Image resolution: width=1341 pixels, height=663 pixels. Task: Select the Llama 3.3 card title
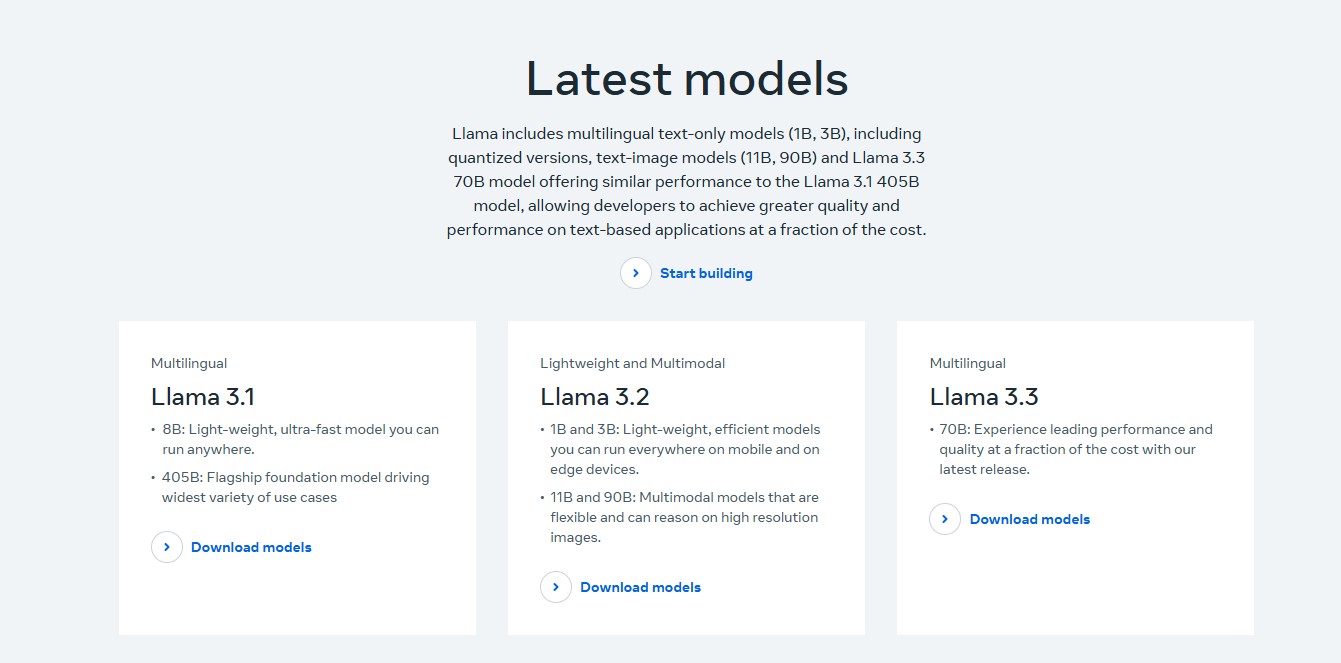point(984,397)
